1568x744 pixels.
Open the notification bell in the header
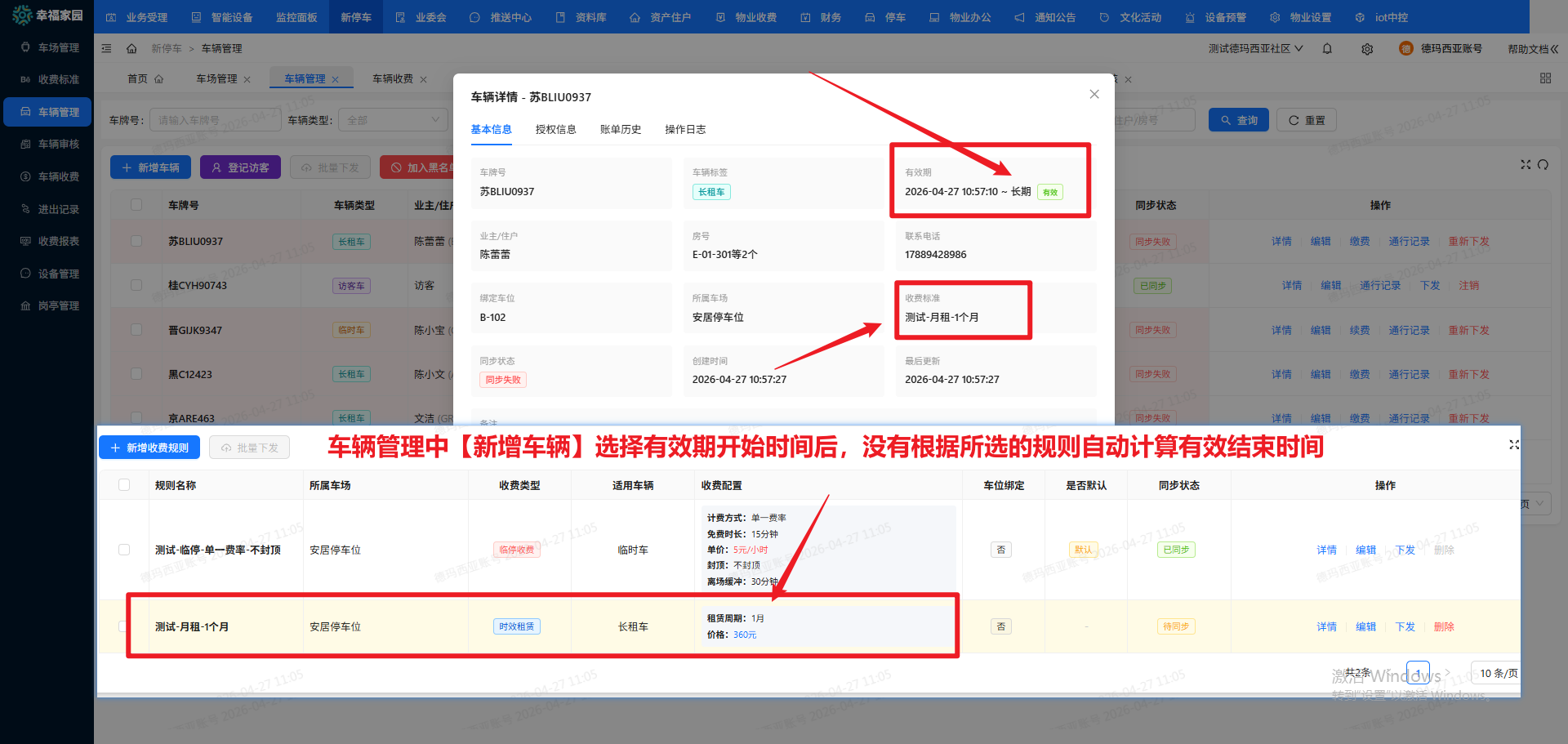(x=1327, y=48)
